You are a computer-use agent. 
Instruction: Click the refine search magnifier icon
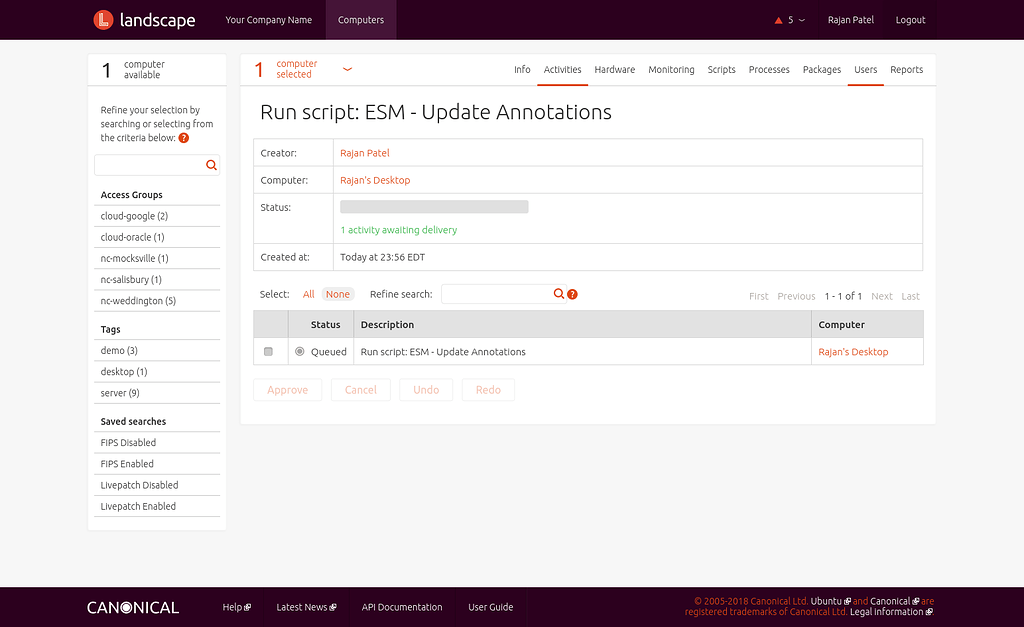click(559, 294)
